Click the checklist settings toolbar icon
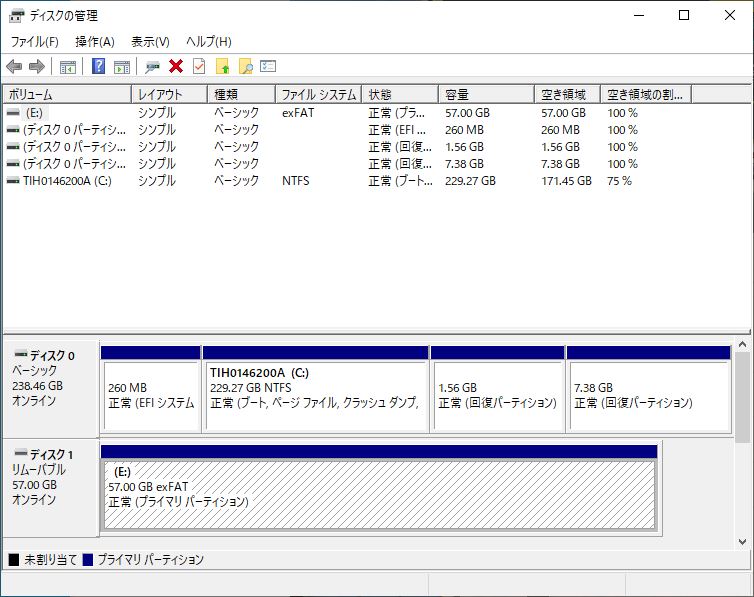 268,66
